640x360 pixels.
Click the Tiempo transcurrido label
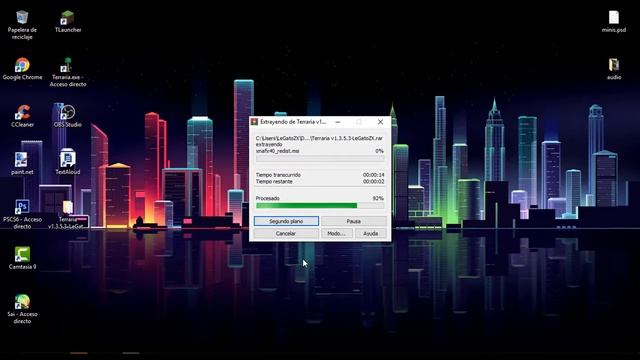[x=278, y=175]
